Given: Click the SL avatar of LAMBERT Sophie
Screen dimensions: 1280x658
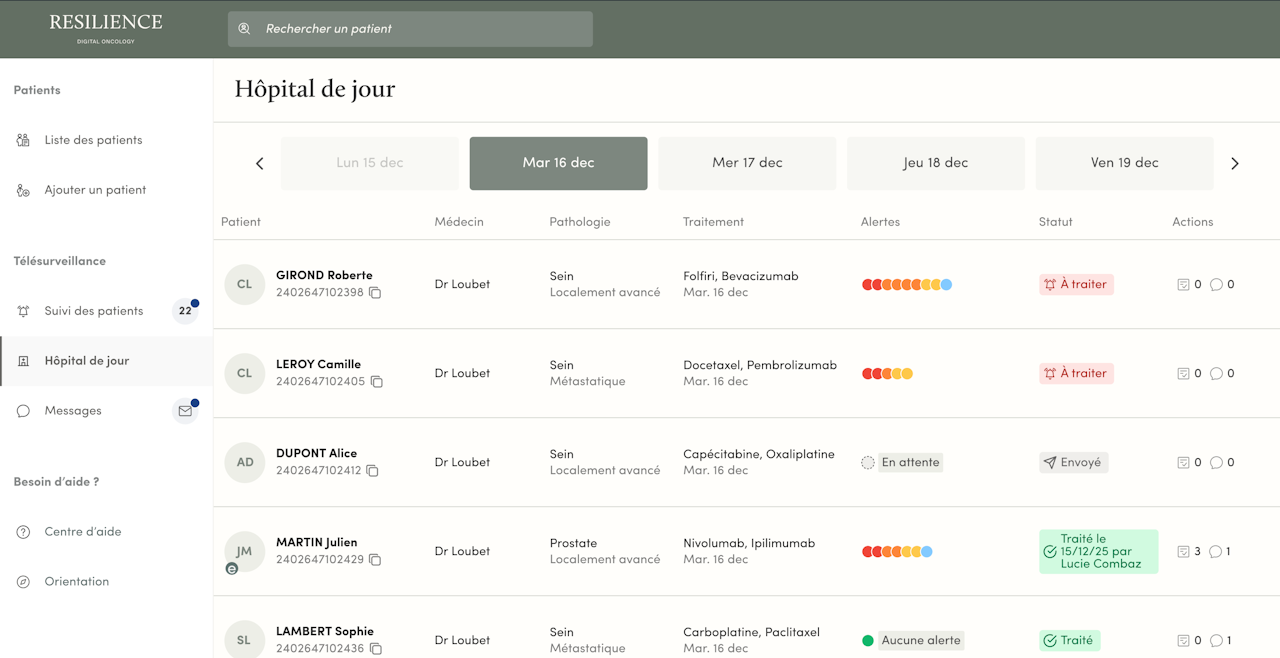Looking at the screenshot, I should (x=244, y=640).
